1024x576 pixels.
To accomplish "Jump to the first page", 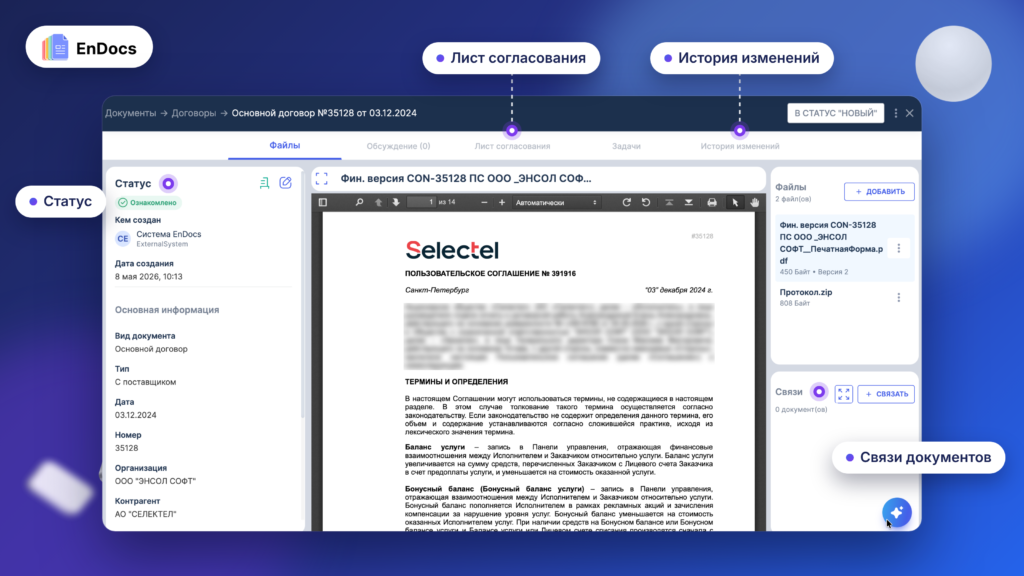I will [669, 202].
